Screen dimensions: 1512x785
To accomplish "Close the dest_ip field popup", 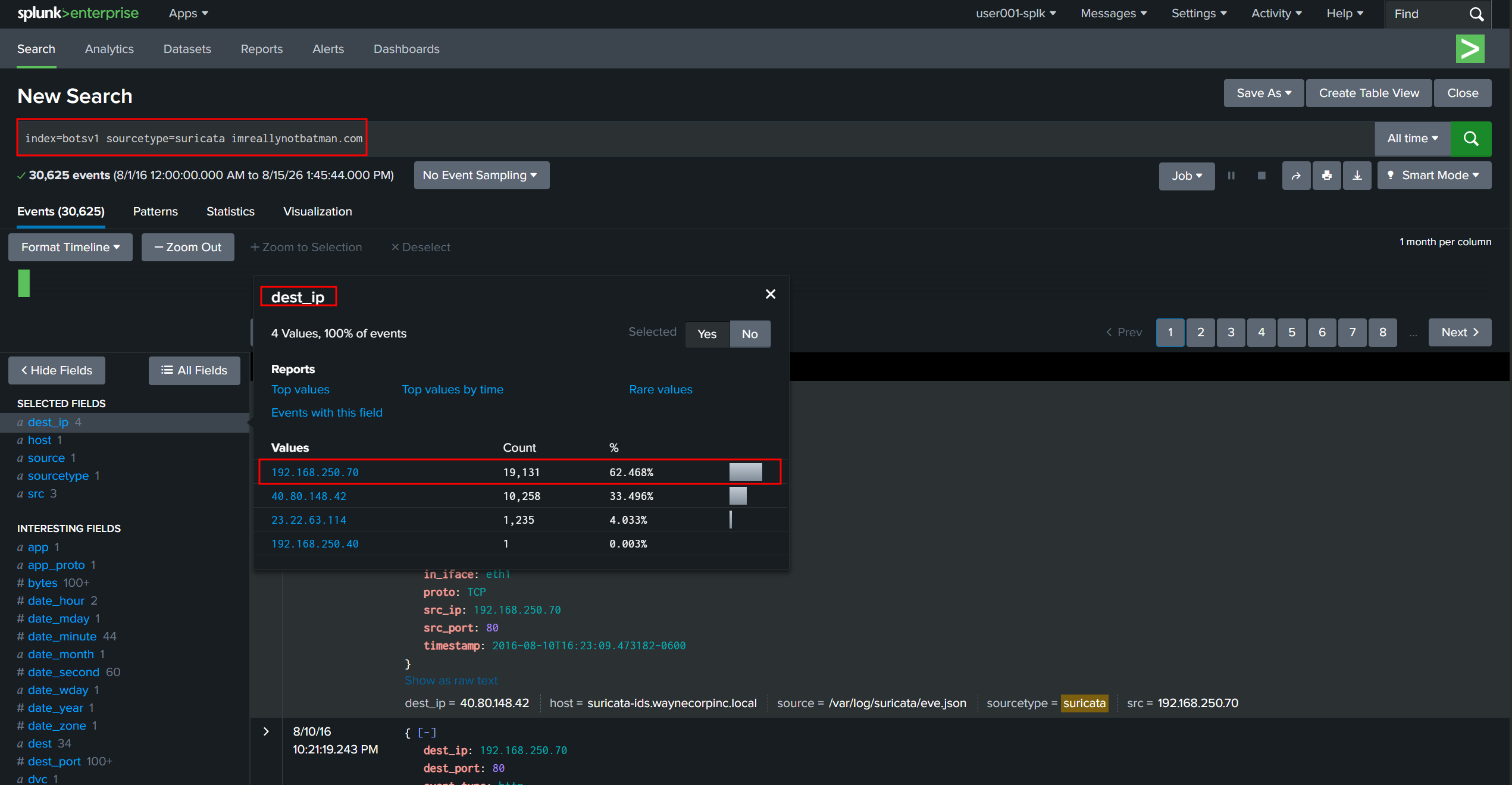I will [x=771, y=294].
